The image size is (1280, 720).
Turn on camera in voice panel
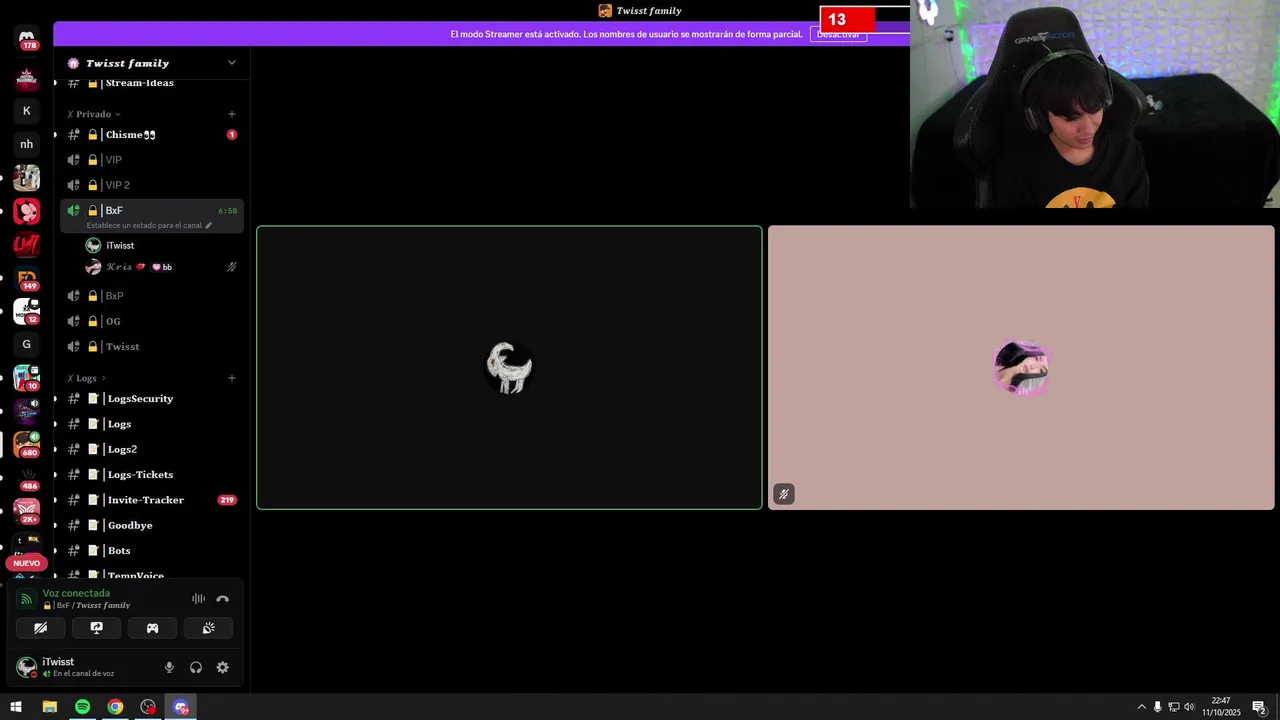click(41, 628)
